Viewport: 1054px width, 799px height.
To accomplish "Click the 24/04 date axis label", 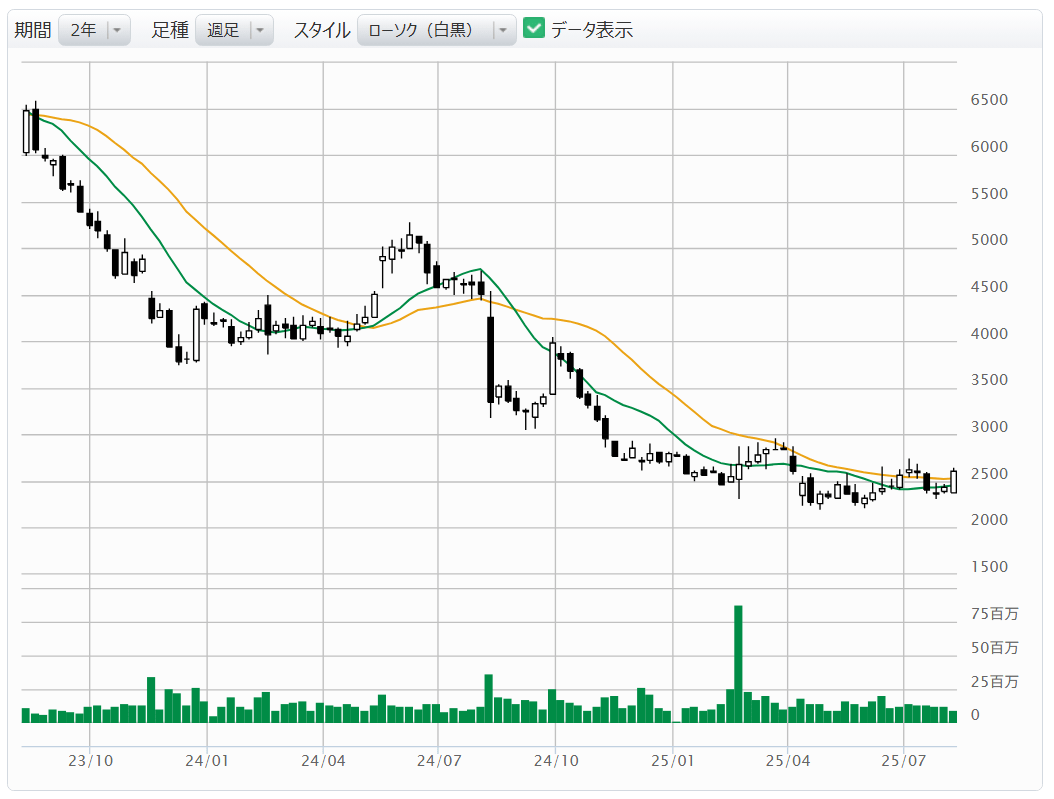I will coord(323,761).
